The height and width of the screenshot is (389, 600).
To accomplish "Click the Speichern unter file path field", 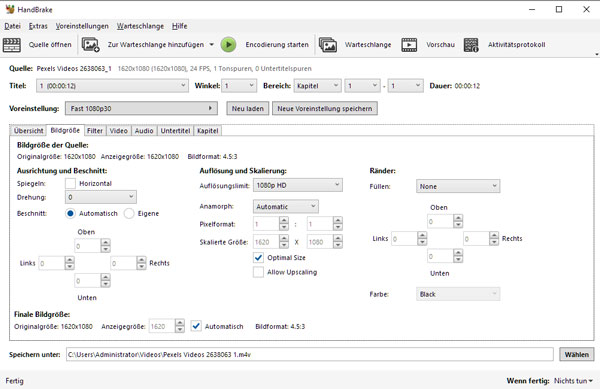I will [x=310, y=355].
